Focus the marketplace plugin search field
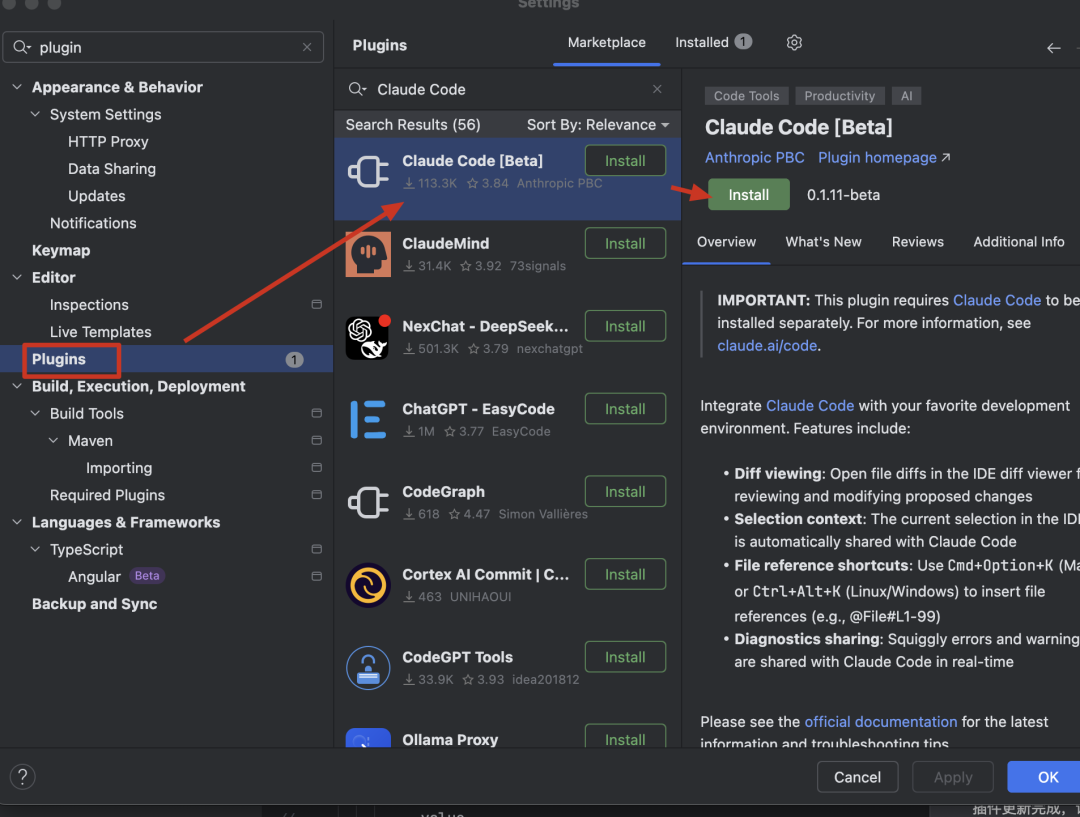Screen dimensions: 1080x817 [507, 90]
